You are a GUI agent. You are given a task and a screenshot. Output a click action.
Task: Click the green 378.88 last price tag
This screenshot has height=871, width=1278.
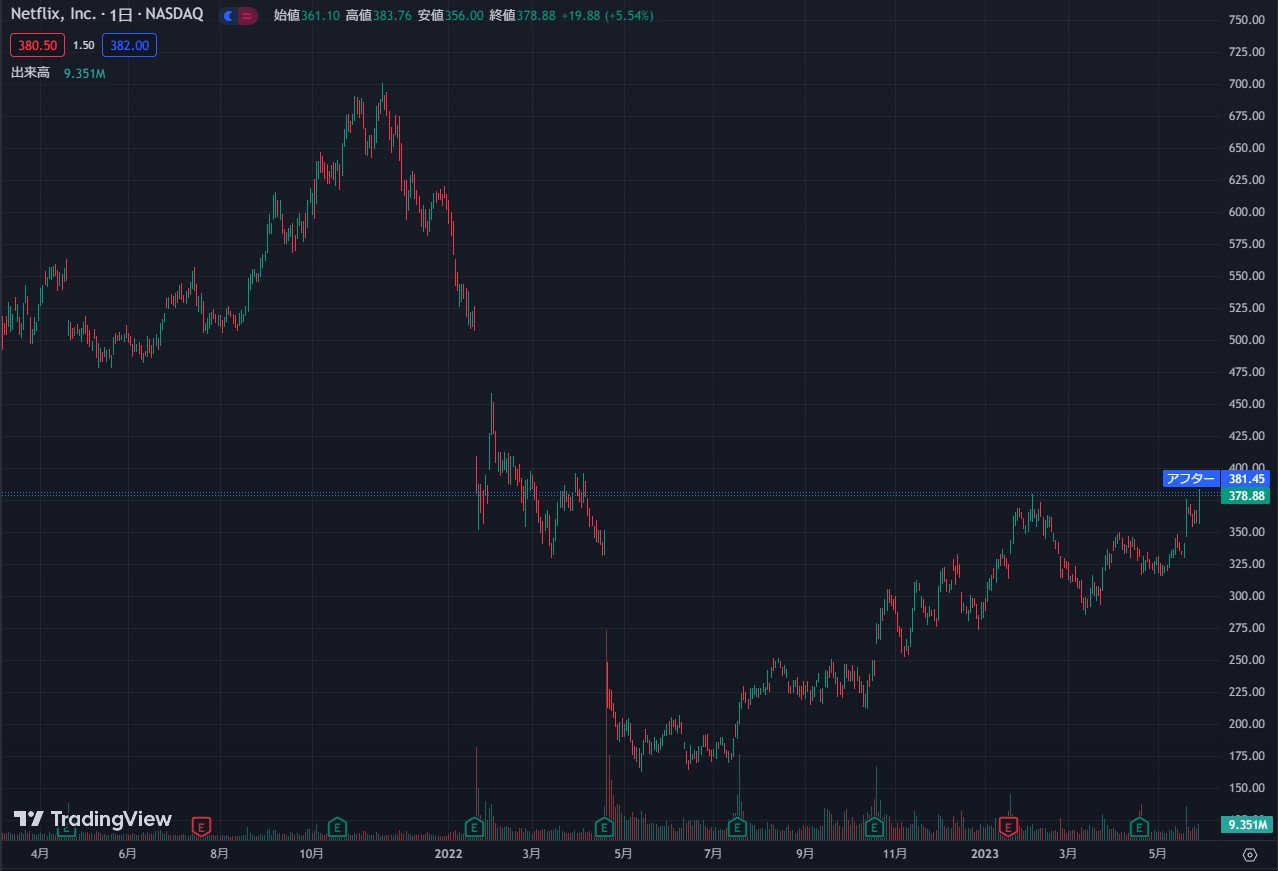1246,496
